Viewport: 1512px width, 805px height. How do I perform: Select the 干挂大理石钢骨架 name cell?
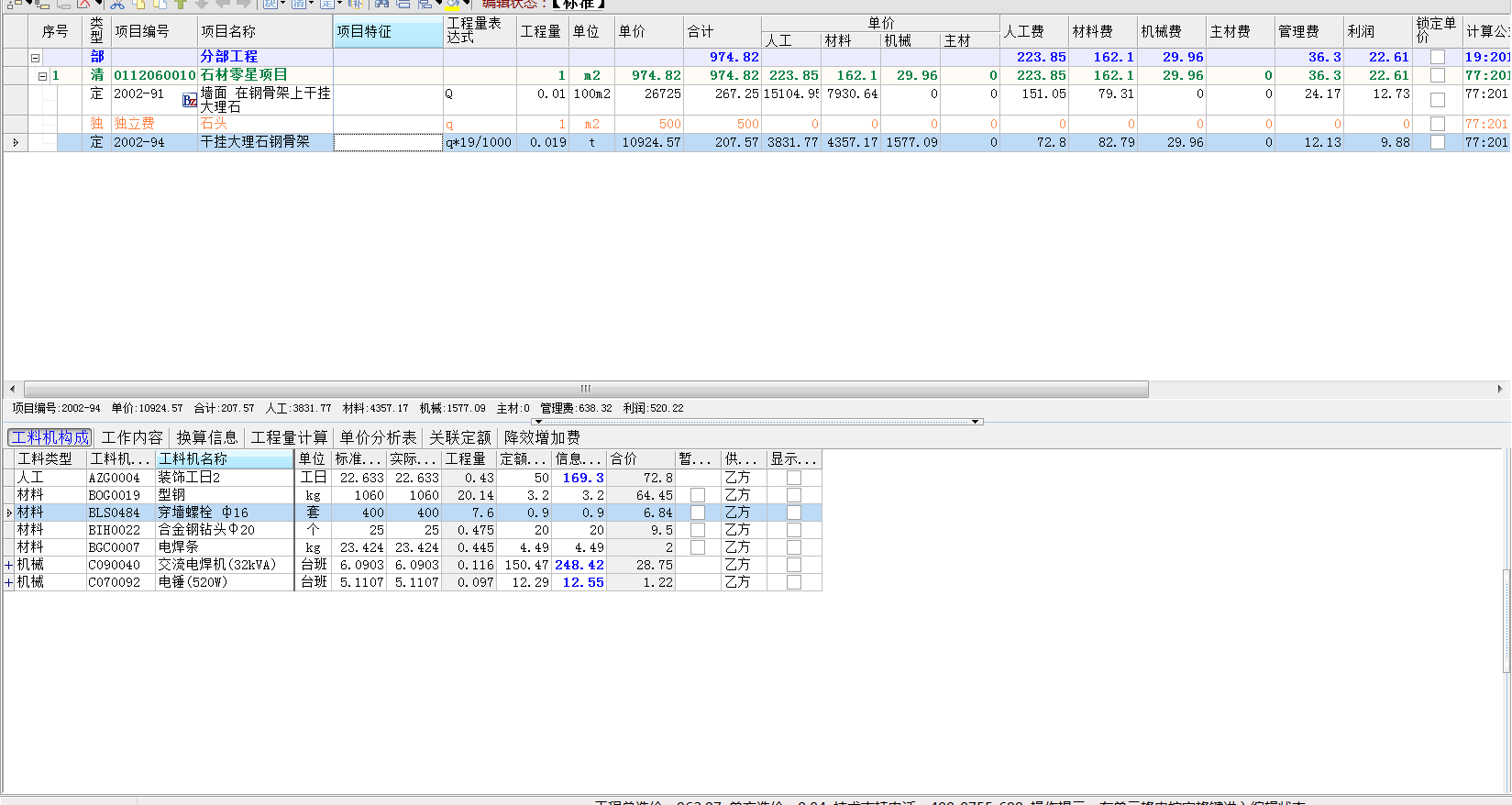[265, 142]
